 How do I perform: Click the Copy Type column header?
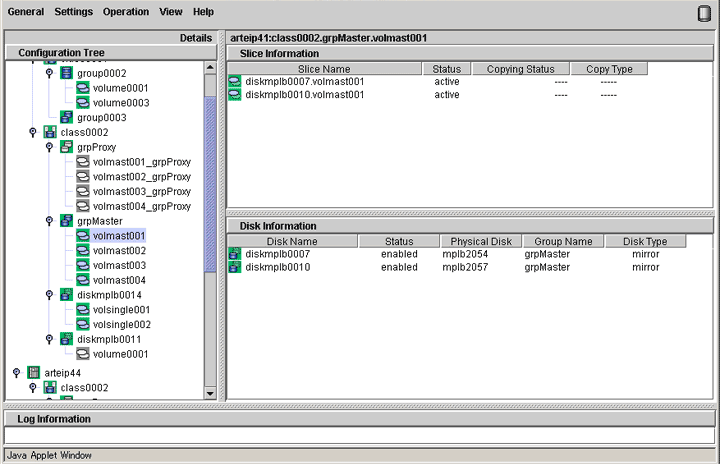click(x=609, y=69)
